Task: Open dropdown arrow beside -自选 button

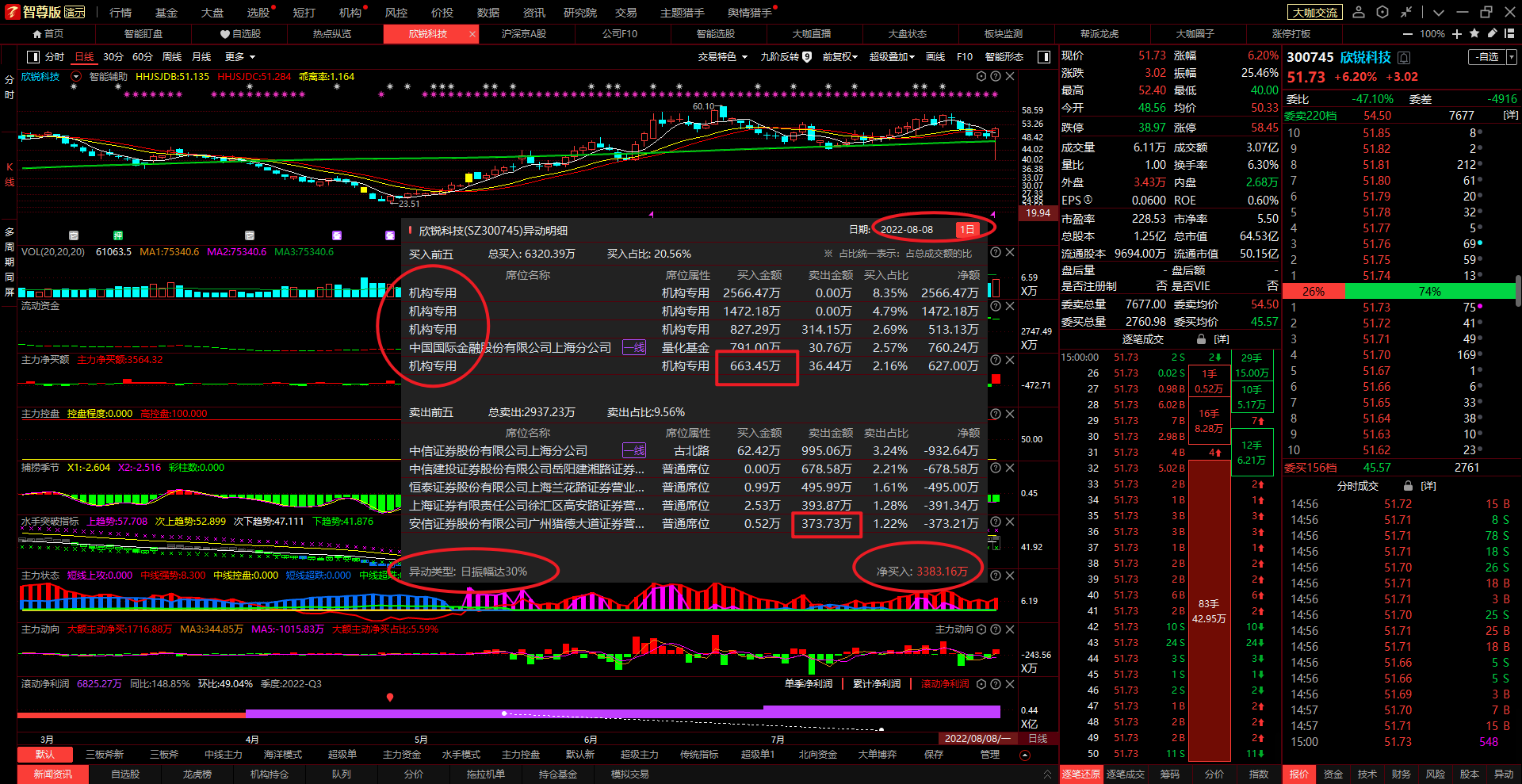Action: pos(1512,57)
